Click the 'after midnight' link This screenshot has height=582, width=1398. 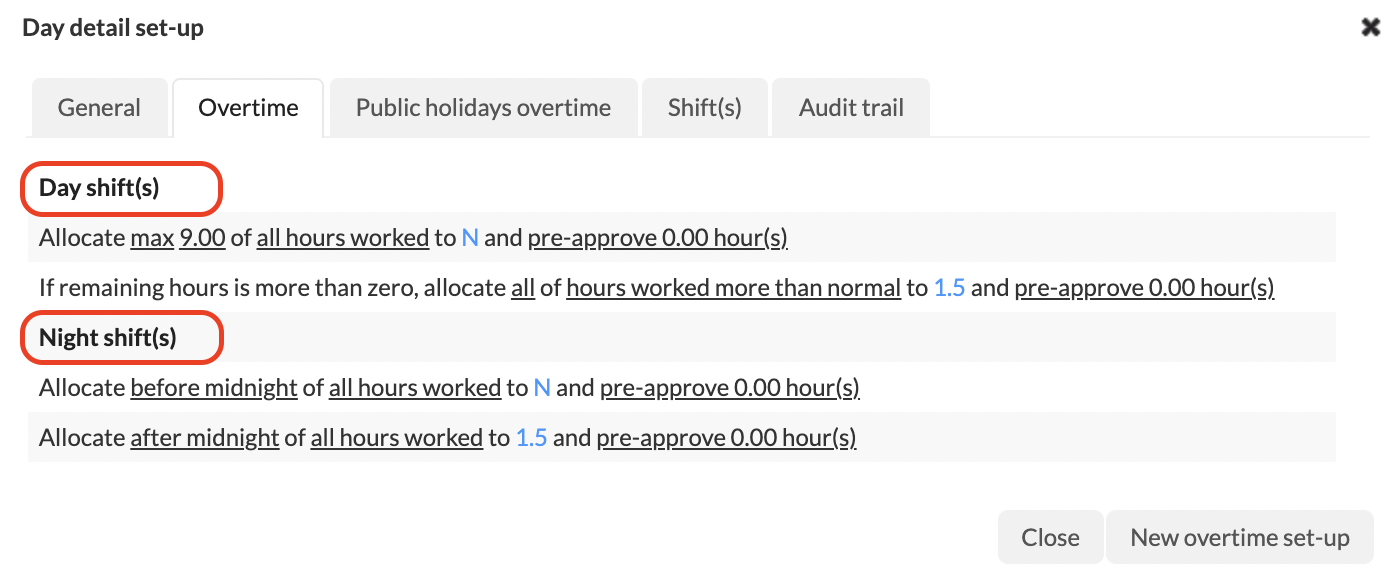coord(205,438)
